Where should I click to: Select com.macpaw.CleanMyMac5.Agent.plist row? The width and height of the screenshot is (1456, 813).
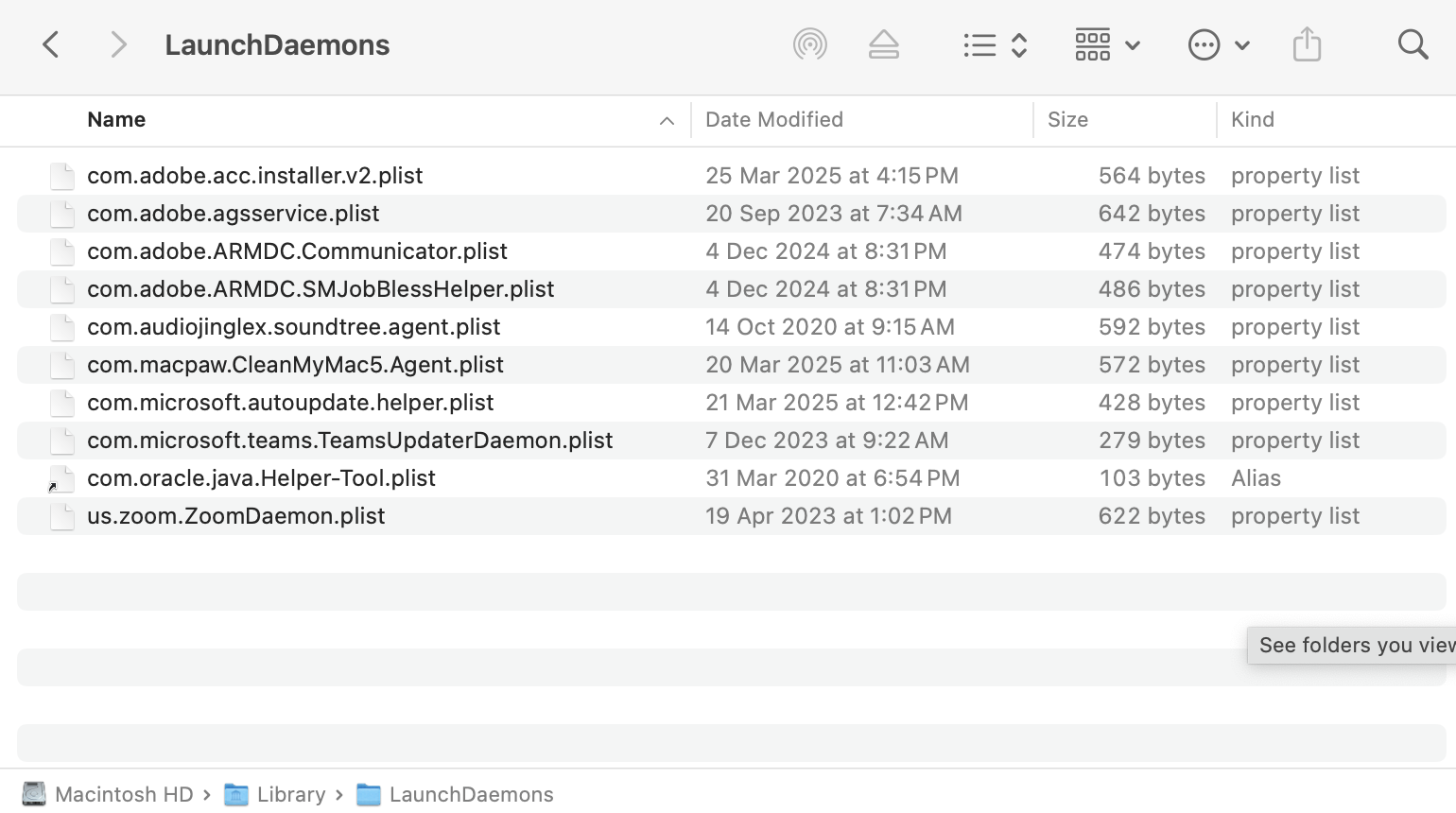pyautogui.click(x=295, y=365)
